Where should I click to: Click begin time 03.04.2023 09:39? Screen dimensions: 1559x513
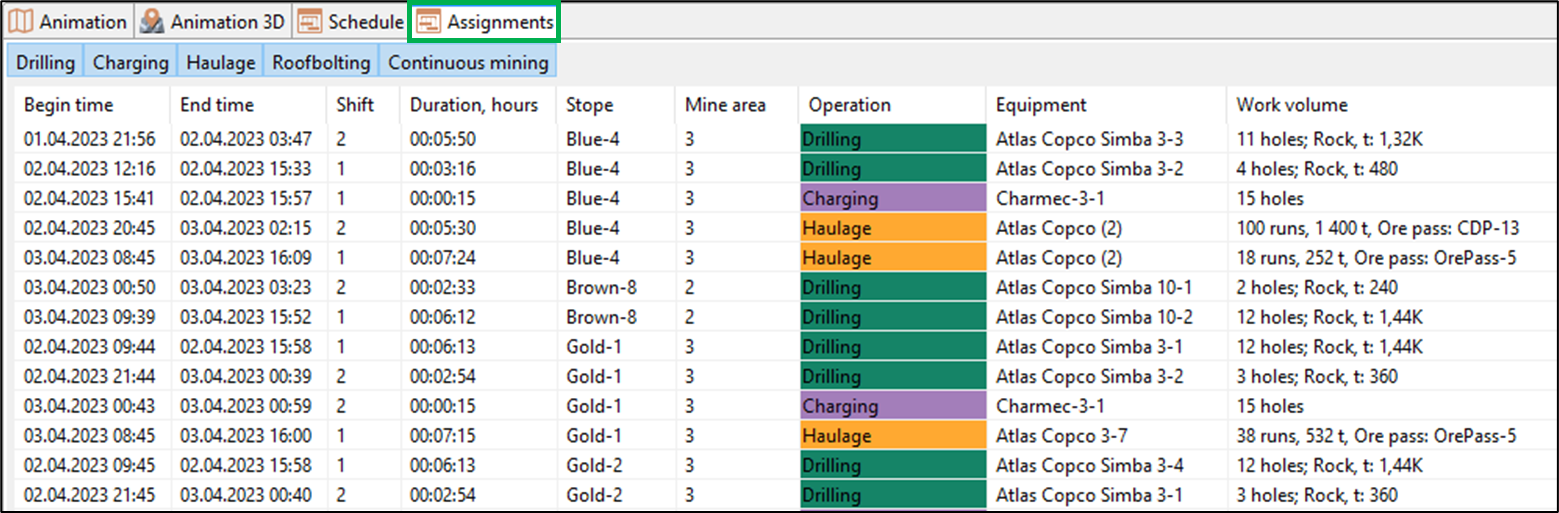tap(90, 317)
